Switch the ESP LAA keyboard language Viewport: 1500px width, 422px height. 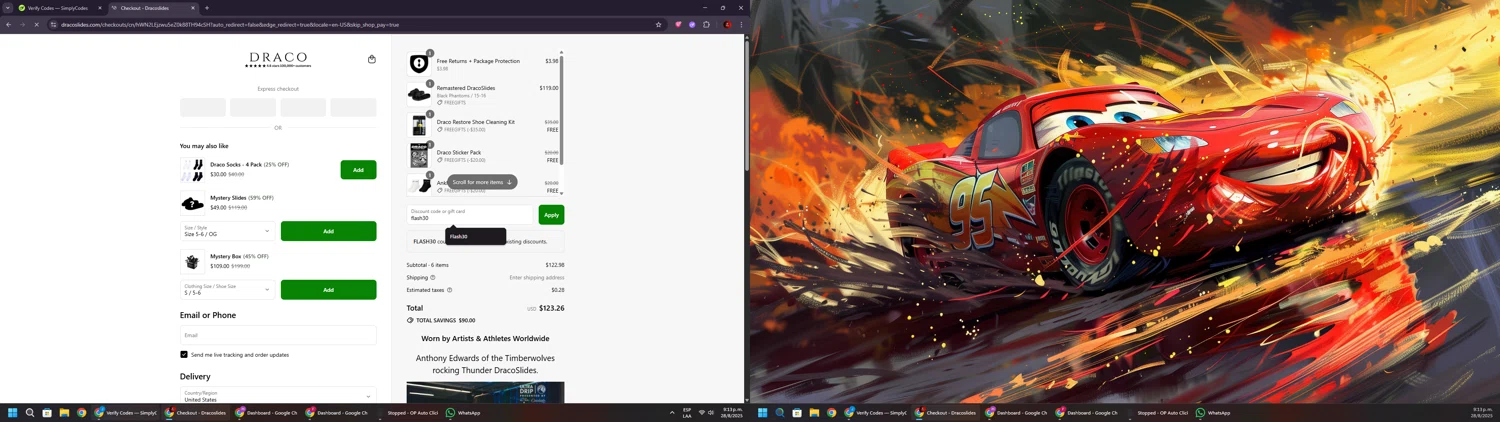(687, 412)
